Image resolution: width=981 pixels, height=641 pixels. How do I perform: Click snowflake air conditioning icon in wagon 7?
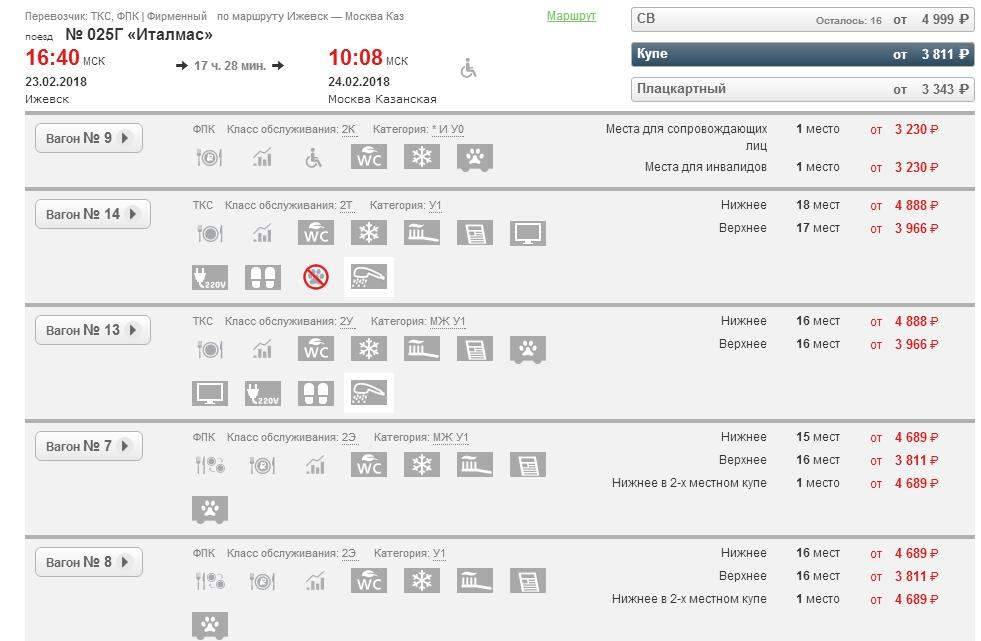tap(422, 465)
